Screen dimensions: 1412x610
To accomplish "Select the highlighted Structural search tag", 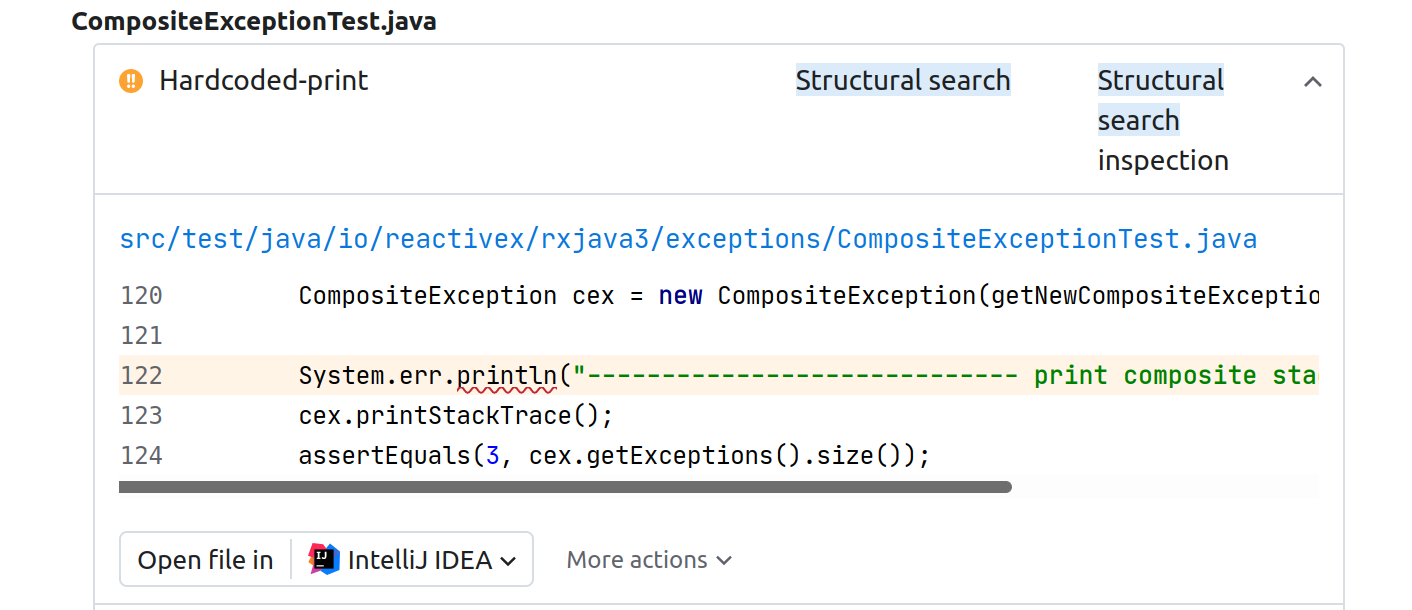I will point(902,80).
